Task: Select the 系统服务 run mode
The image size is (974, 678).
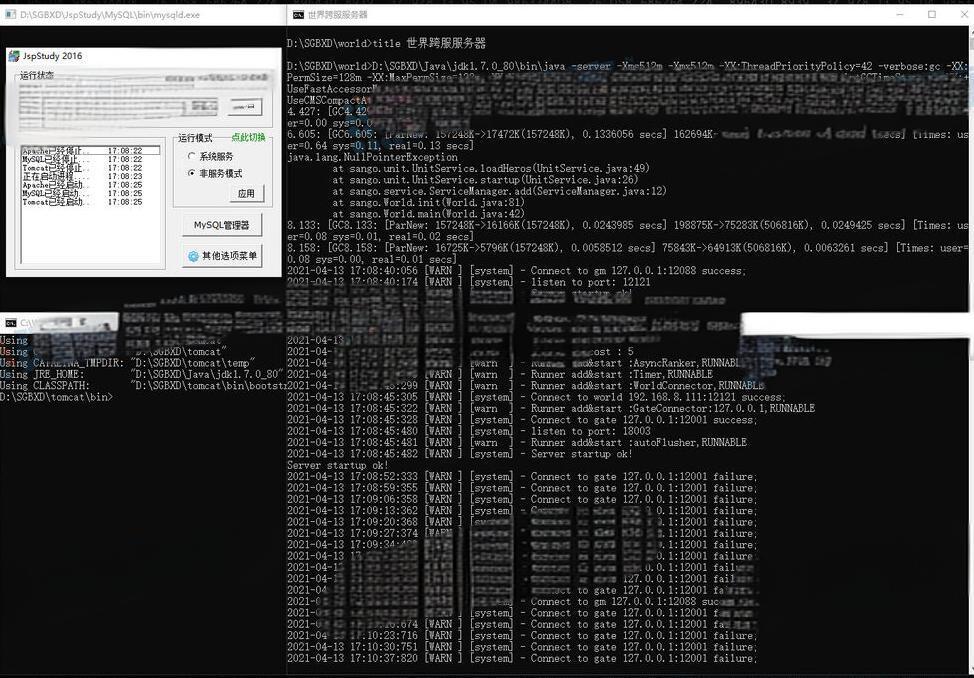Action: coord(192,156)
